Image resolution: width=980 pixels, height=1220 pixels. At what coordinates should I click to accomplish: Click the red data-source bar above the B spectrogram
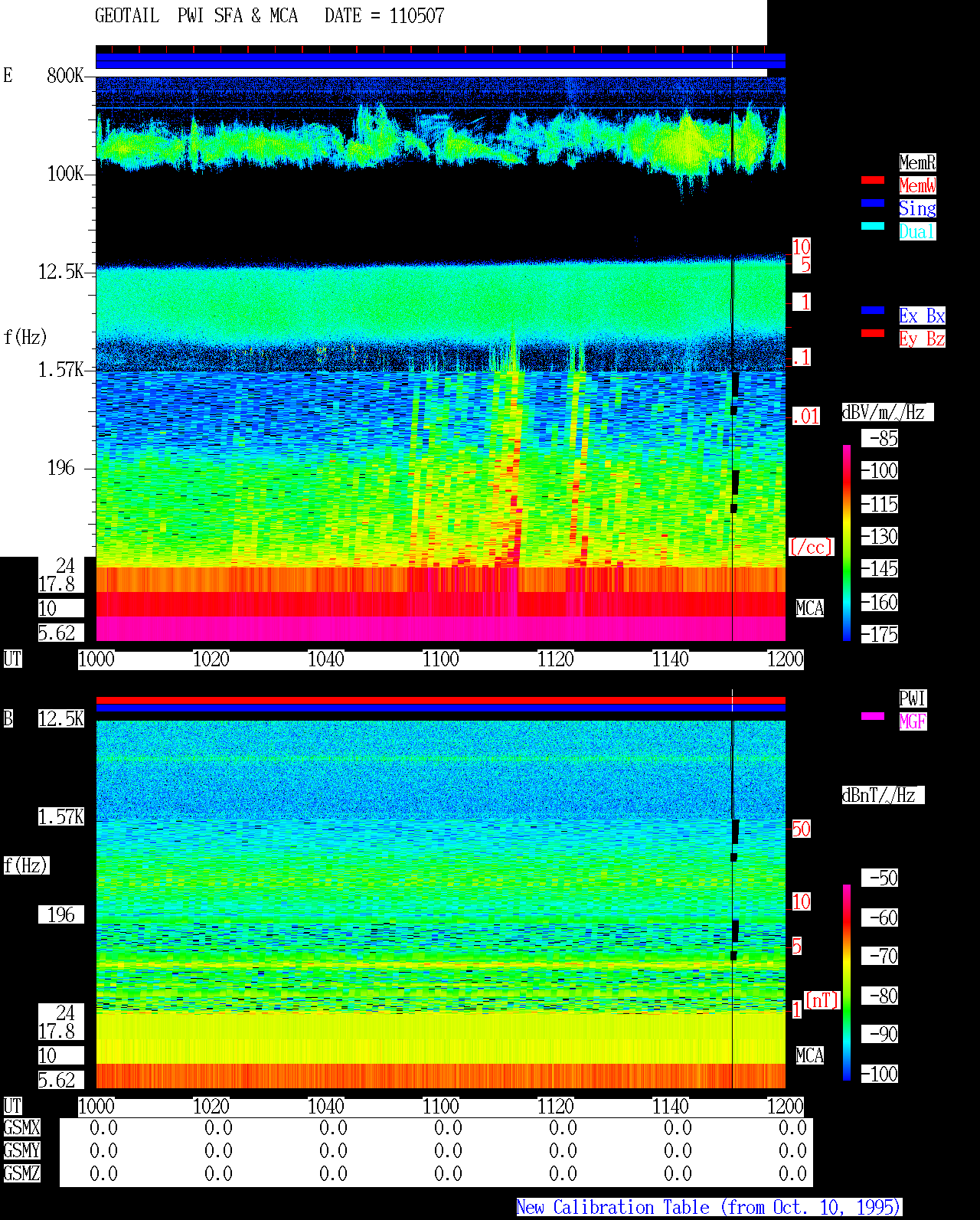(440, 700)
